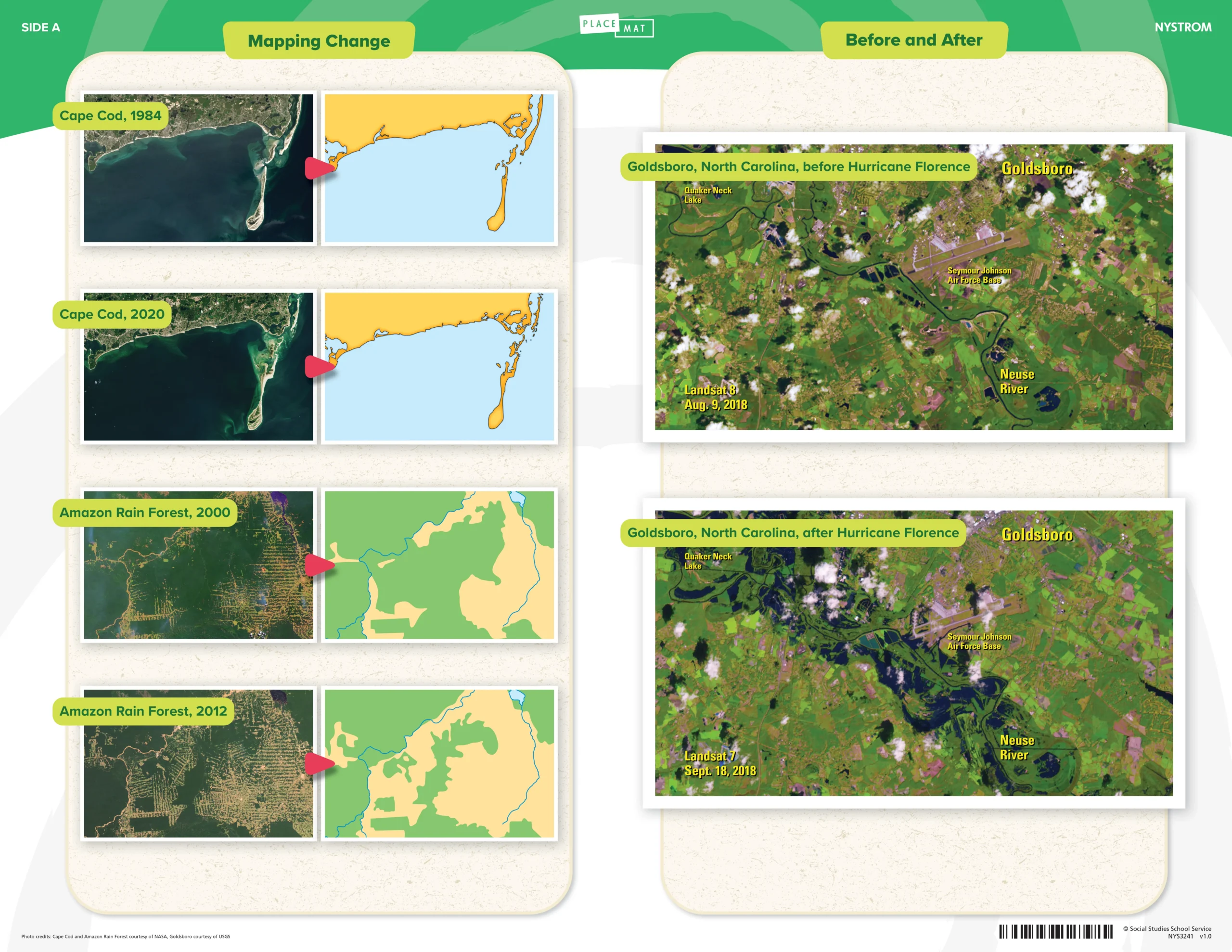The height and width of the screenshot is (952, 1232).
Task: Click the "after Hurricane Florence" Goldsboro caption
Action: (793, 533)
